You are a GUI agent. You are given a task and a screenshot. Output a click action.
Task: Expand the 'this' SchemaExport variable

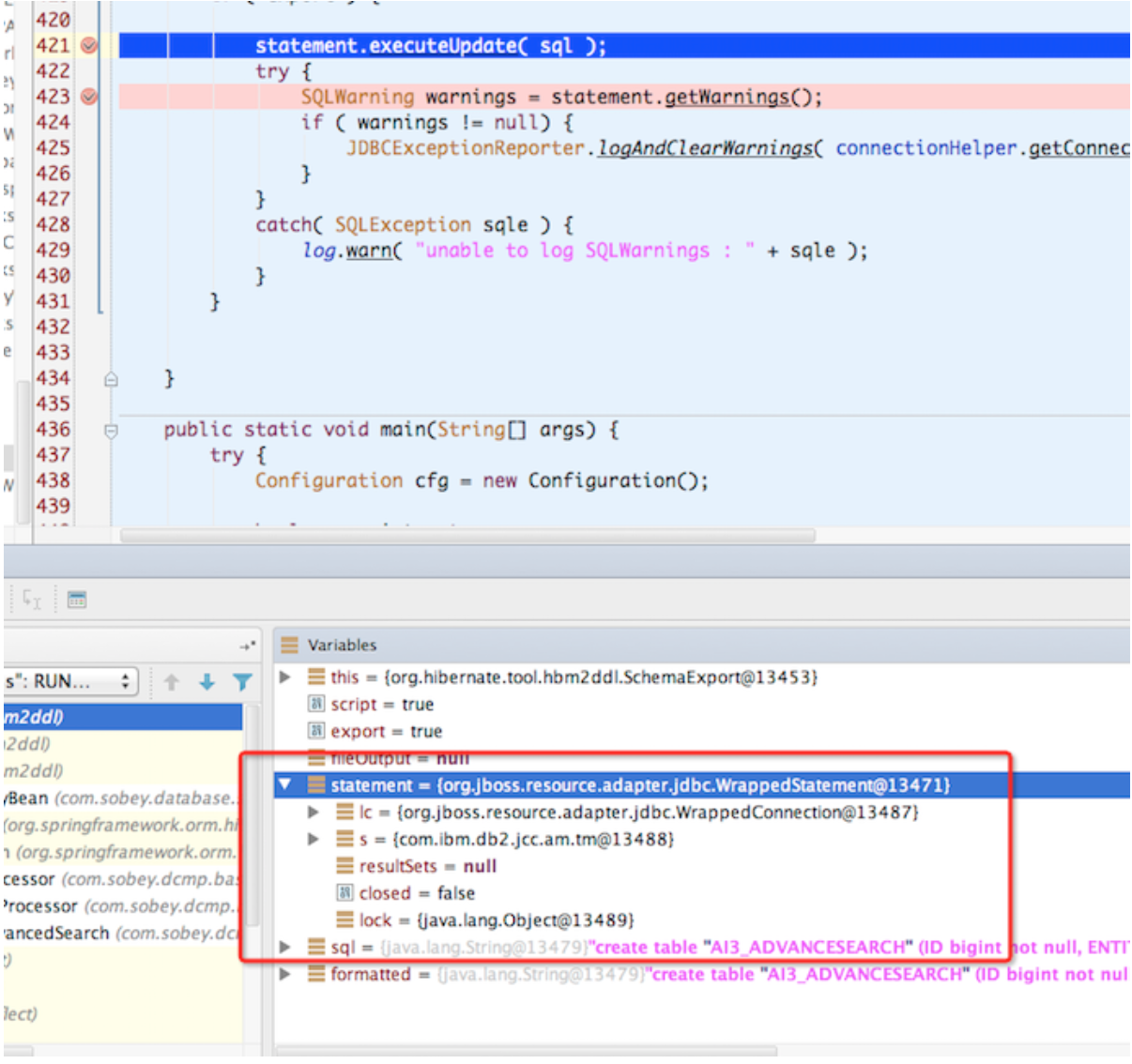click(285, 676)
